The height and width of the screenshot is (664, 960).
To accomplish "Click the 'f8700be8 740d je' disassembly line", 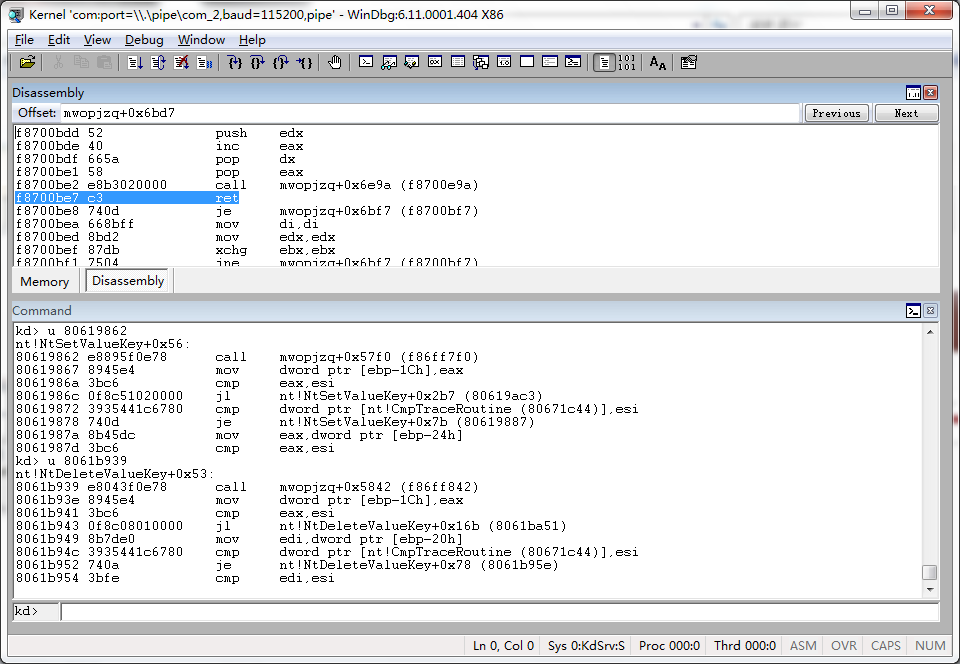I will 247,211.
